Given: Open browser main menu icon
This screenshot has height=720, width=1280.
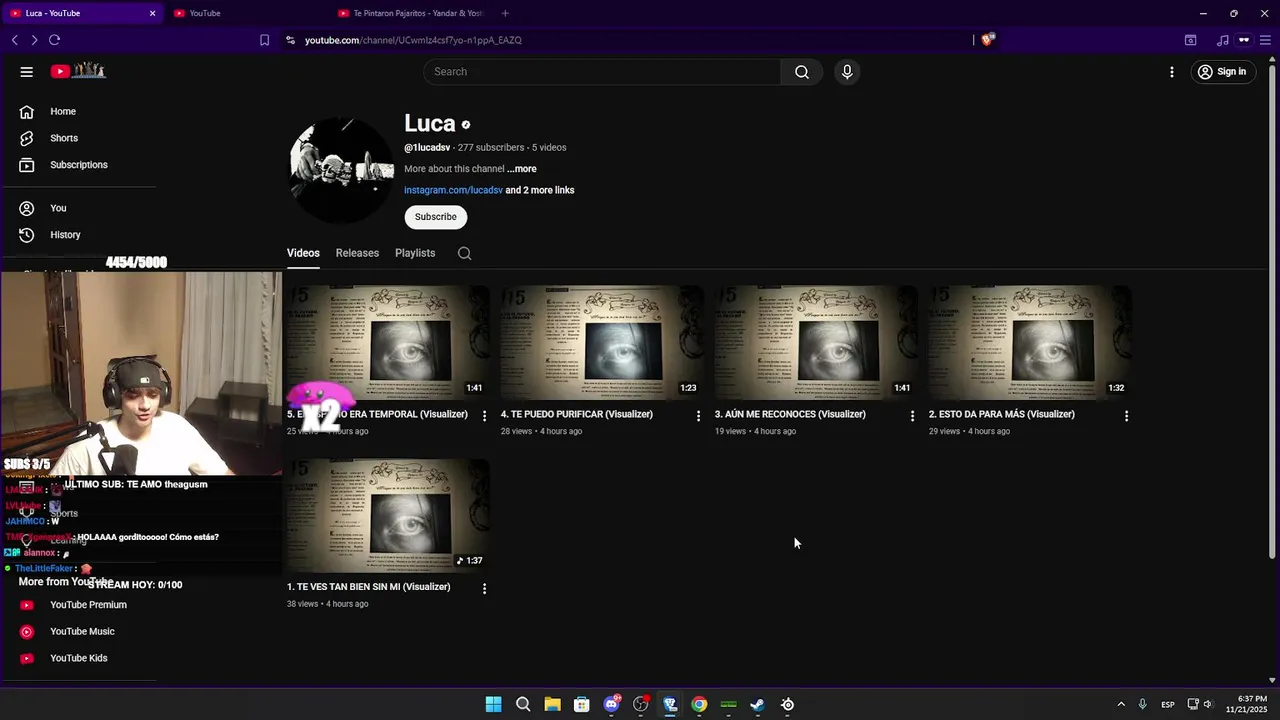Looking at the screenshot, I should pos(1267,40).
